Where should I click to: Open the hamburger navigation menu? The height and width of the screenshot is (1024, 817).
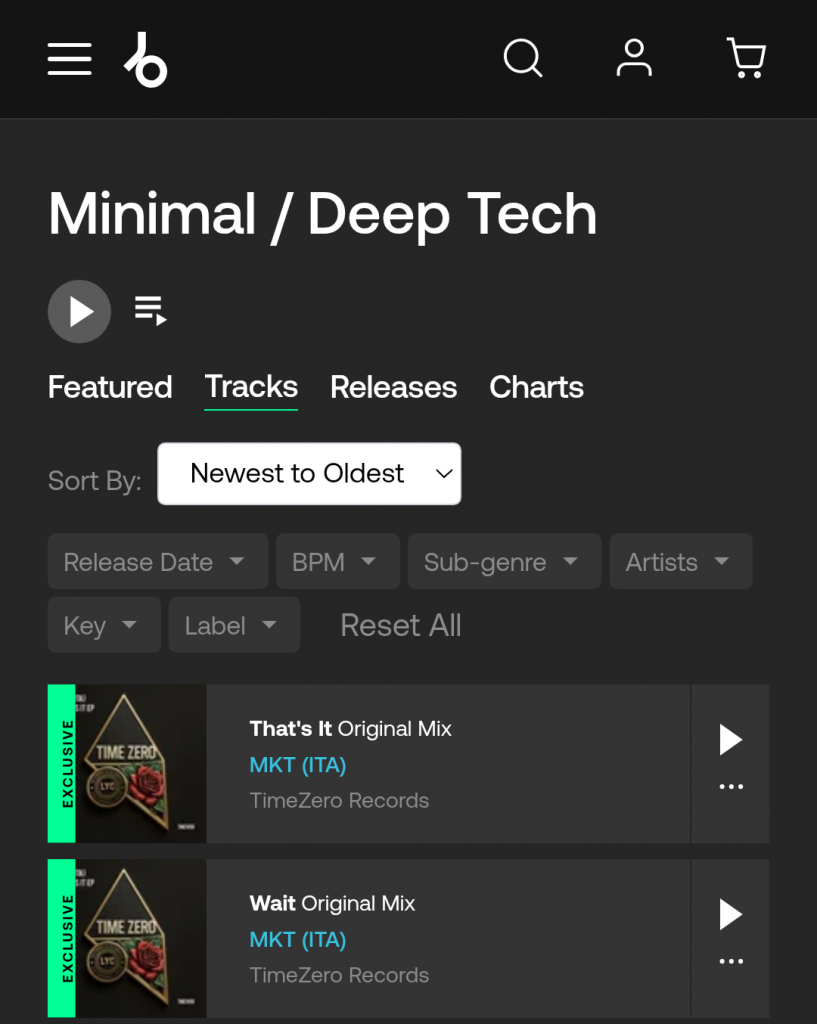coord(69,59)
